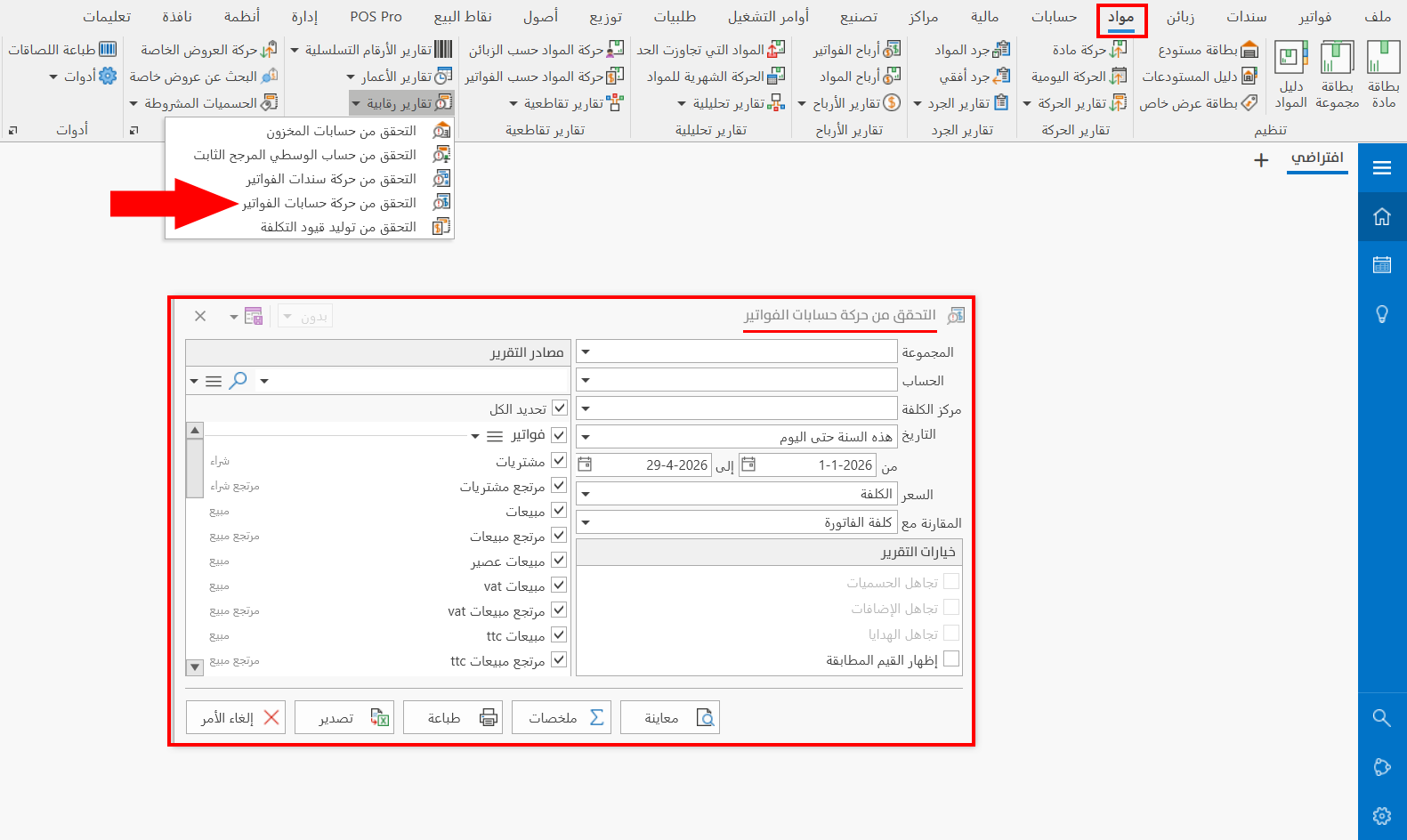Click the طباعة print button

(453, 717)
